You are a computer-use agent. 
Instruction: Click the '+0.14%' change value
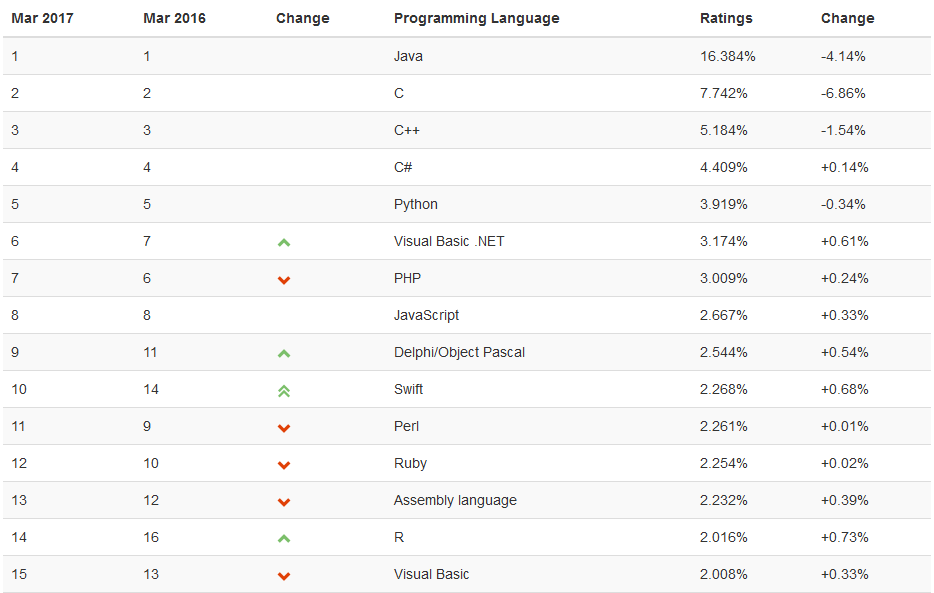(x=845, y=167)
